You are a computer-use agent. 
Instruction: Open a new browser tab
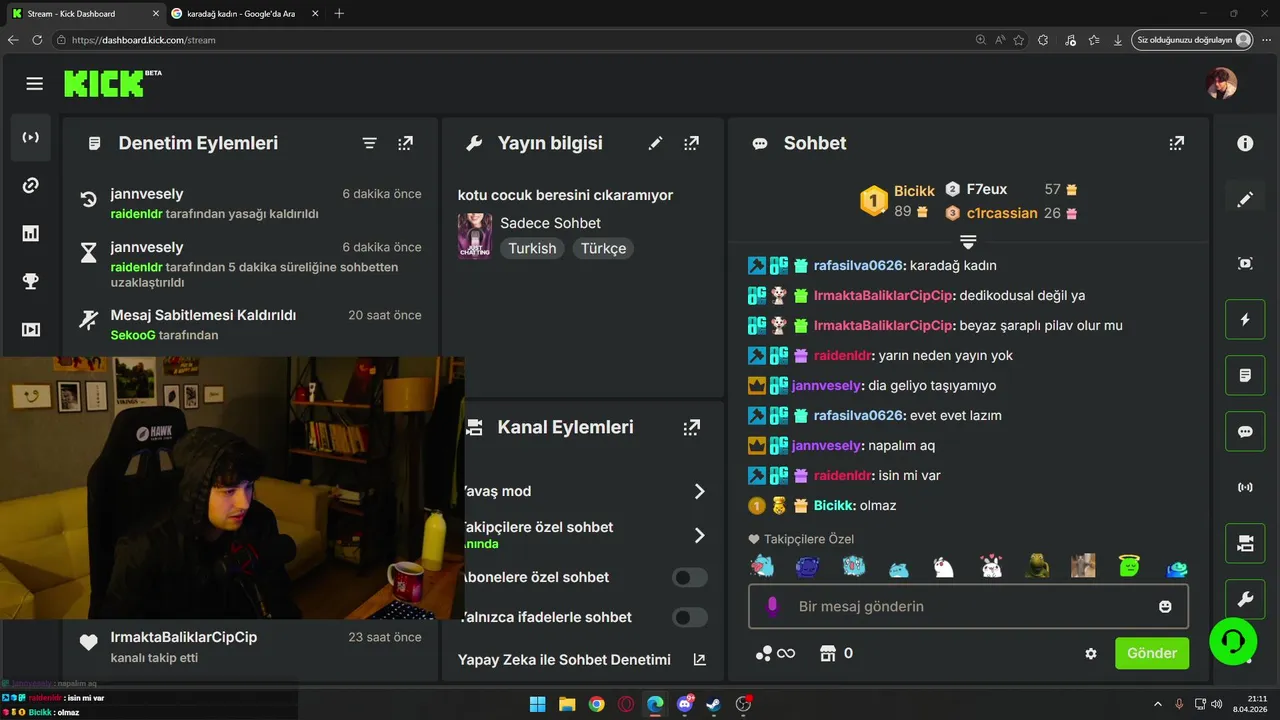pyautogui.click(x=339, y=13)
